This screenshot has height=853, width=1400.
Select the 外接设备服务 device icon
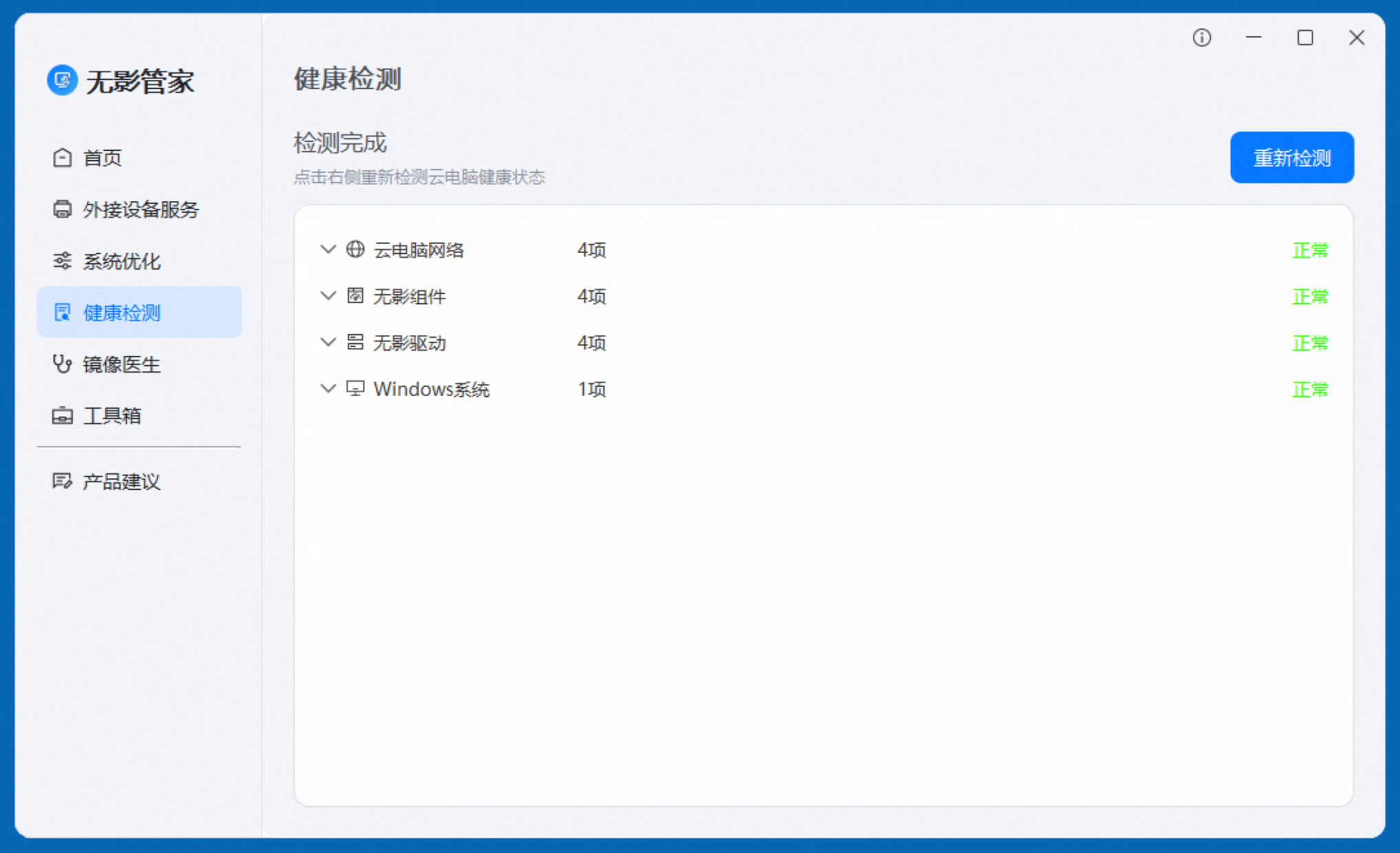[62, 209]
